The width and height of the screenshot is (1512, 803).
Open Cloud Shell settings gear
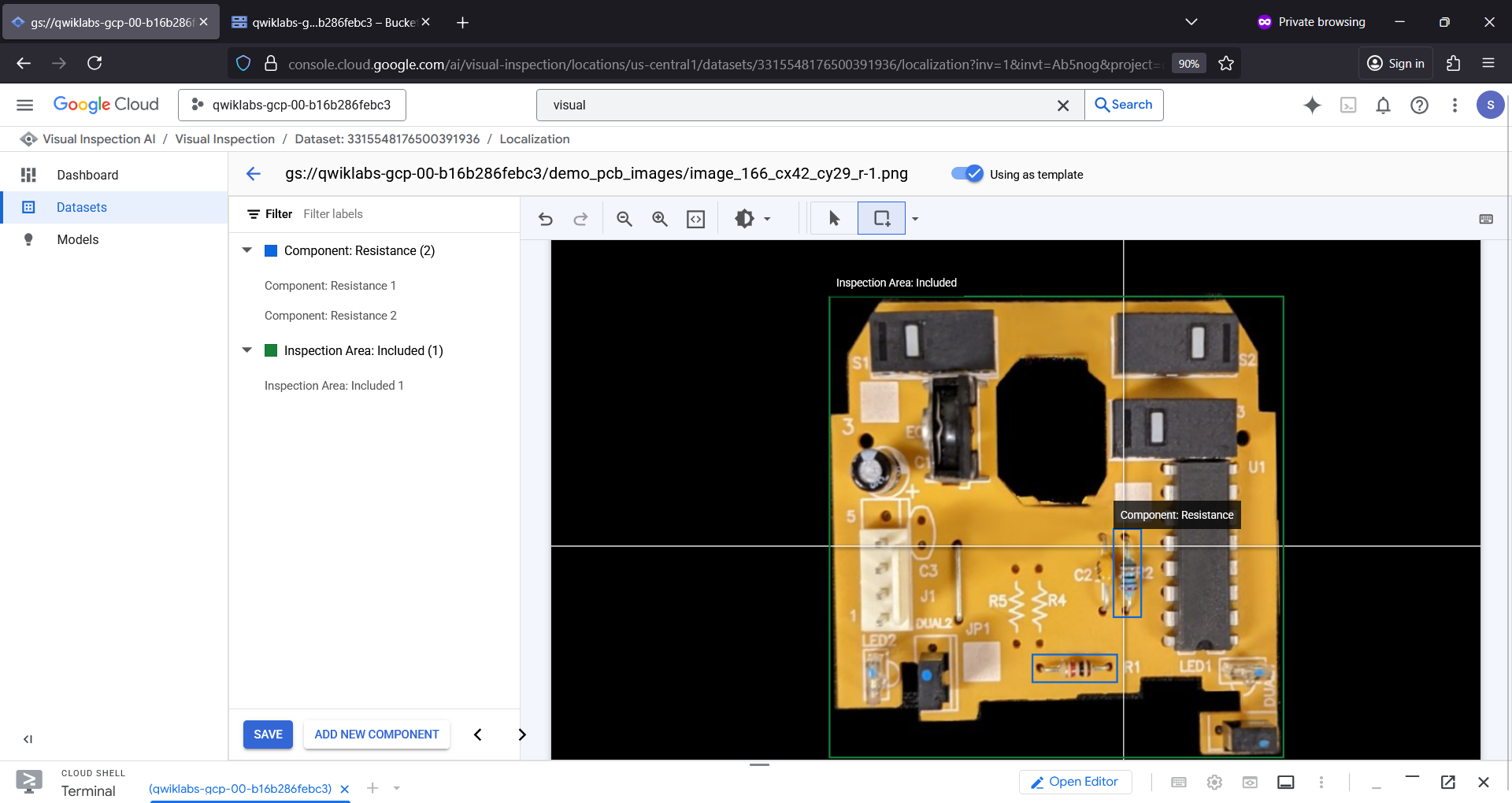pyautogui.click(x=1214, y=782)
